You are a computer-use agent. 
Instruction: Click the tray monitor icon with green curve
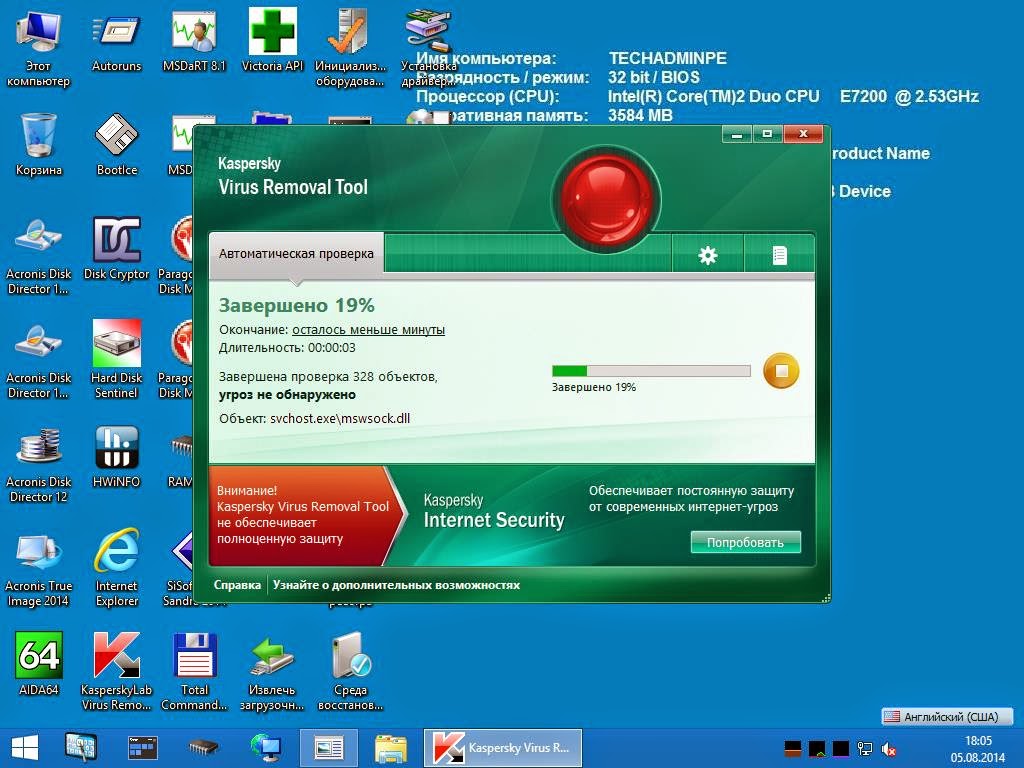coord(817,748)
